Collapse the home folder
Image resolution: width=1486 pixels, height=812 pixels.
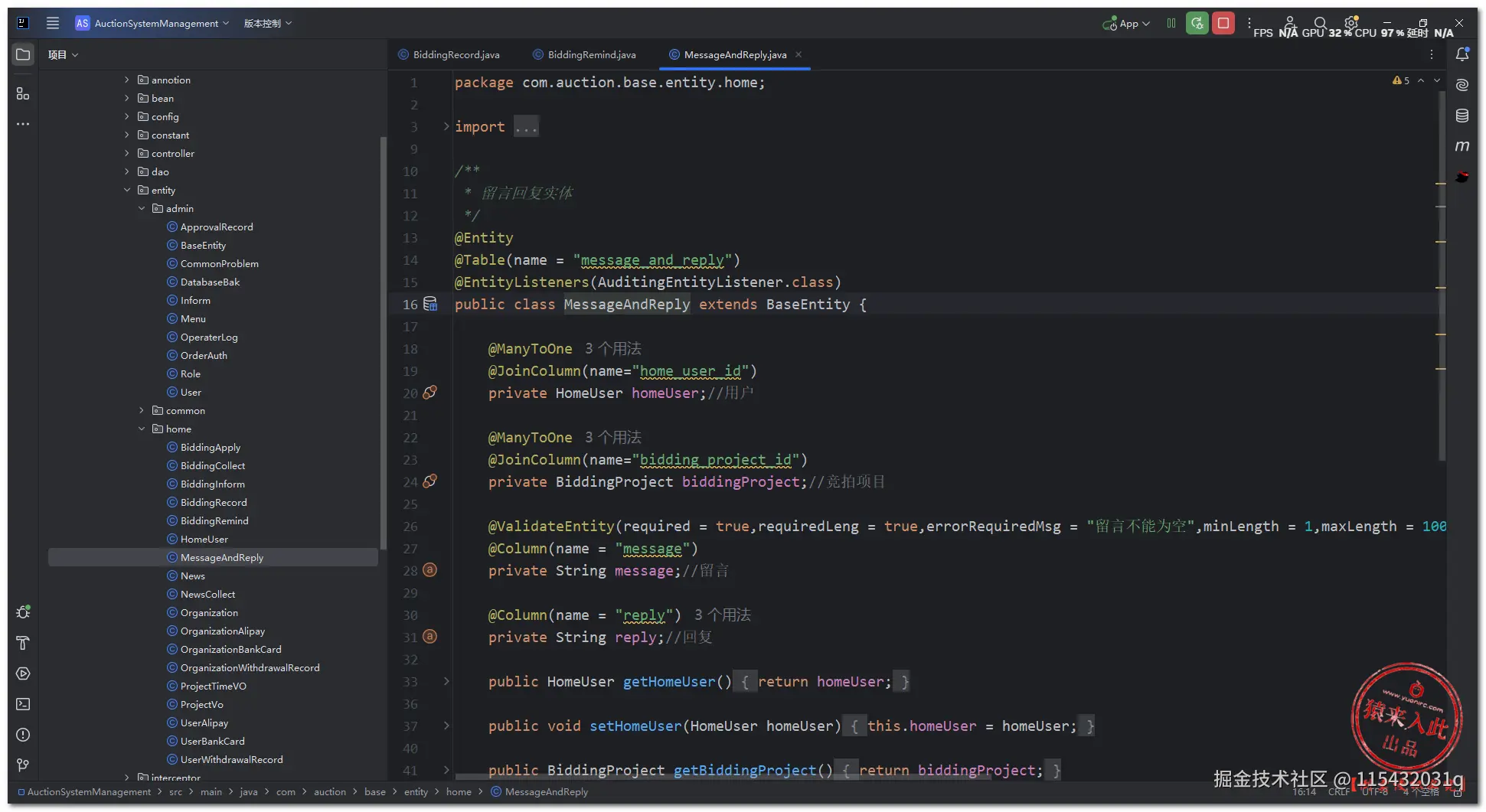tap(142, 429)
